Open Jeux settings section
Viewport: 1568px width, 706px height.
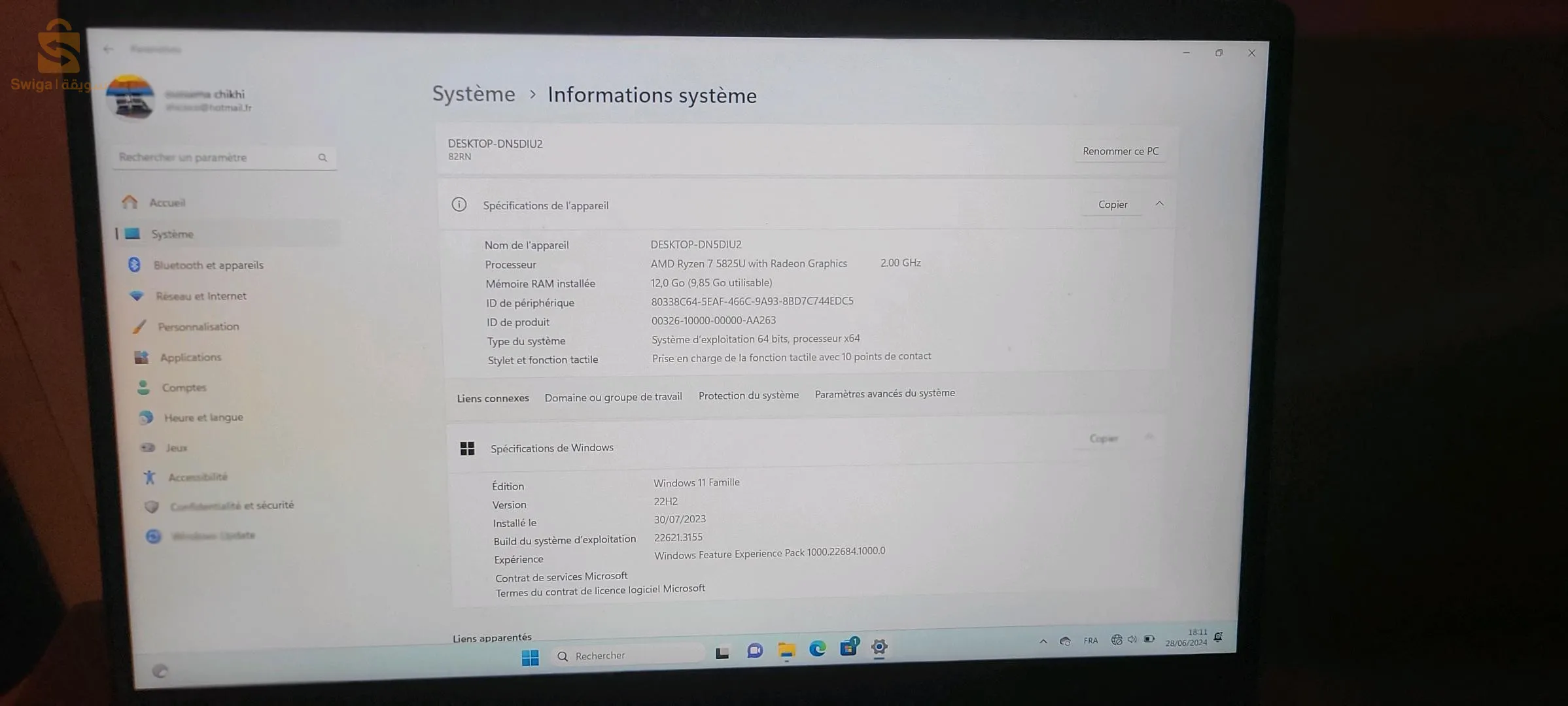click(176, 448)
